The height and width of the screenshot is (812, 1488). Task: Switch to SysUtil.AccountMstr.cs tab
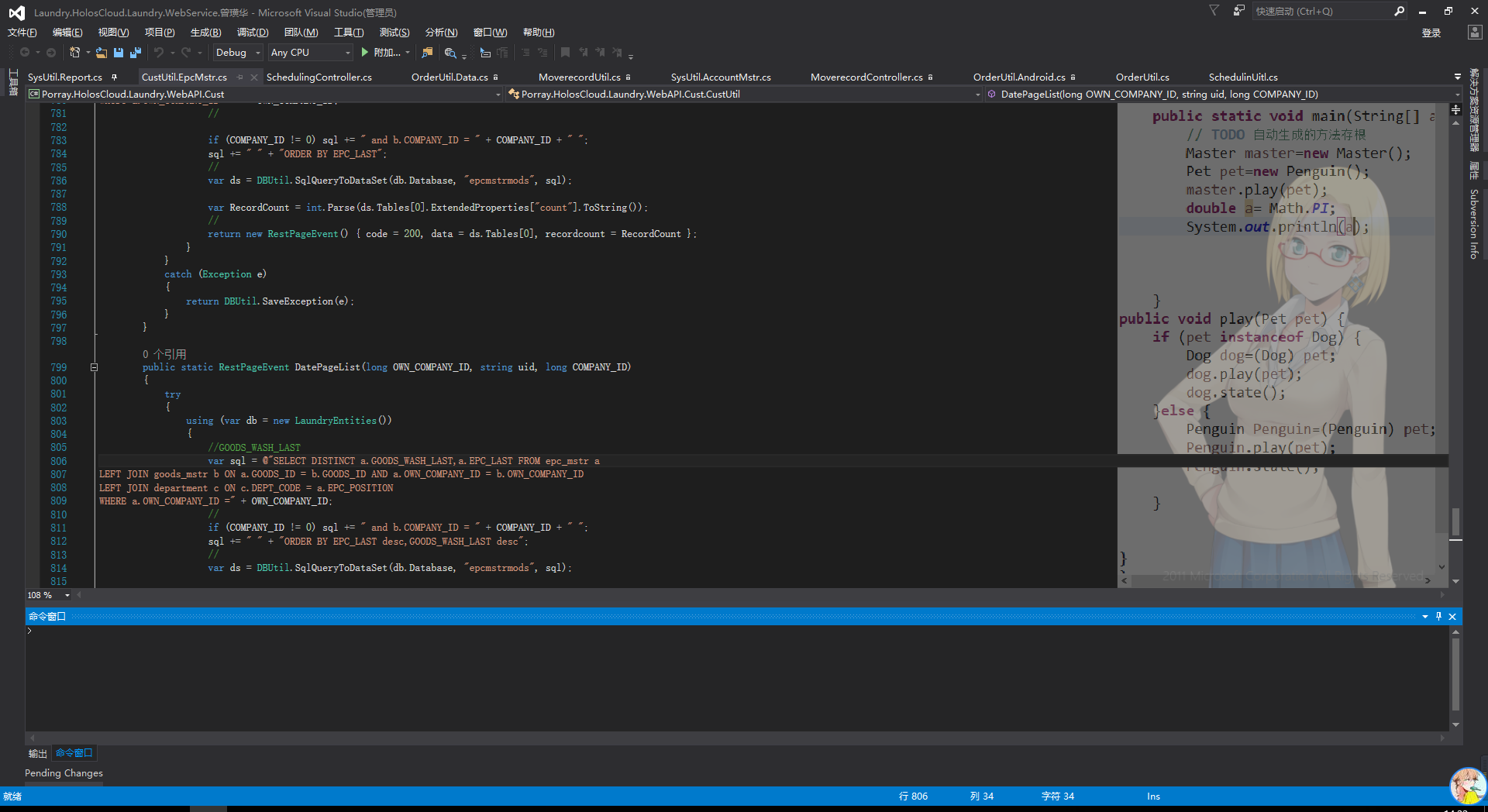(721, 77)
